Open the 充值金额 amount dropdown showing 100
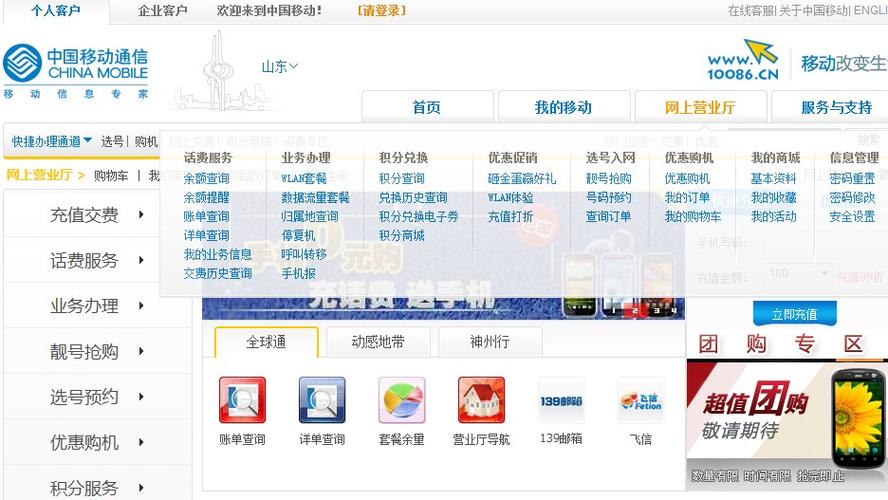This screenshot has height=500, width=888. tap(799, 273)
